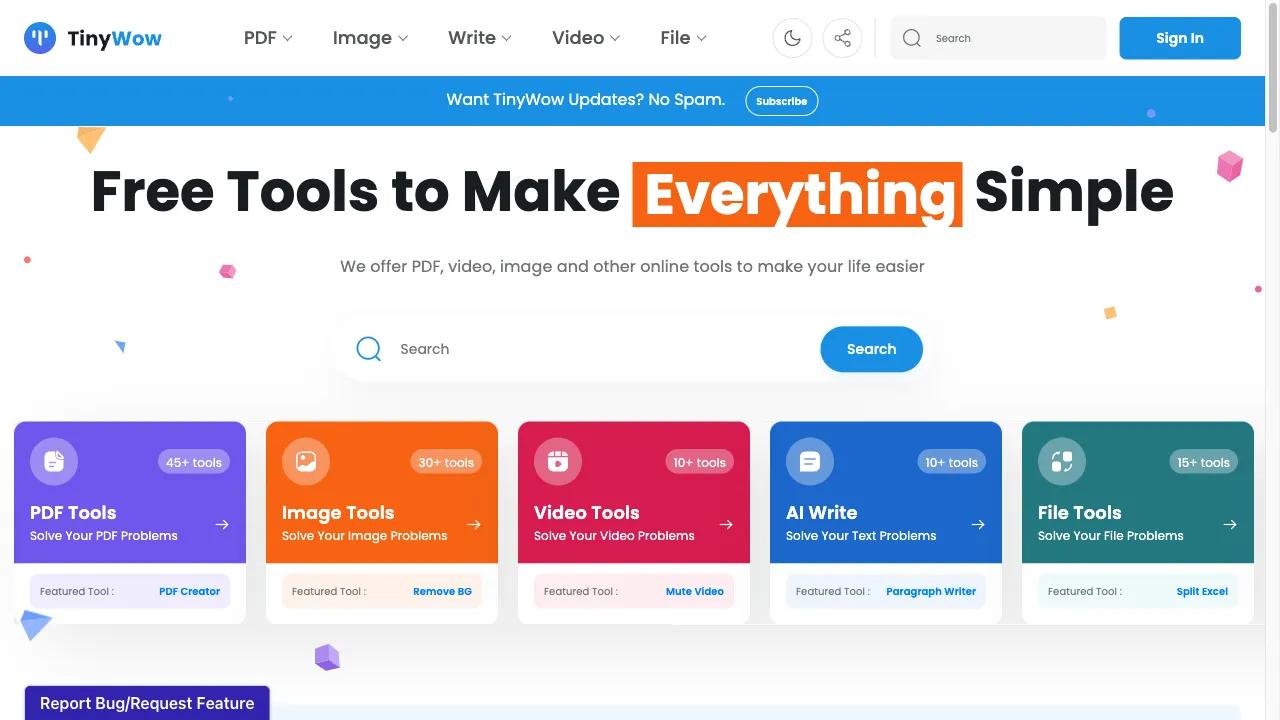Click the share icon in the header

click(x=842, y=38)
